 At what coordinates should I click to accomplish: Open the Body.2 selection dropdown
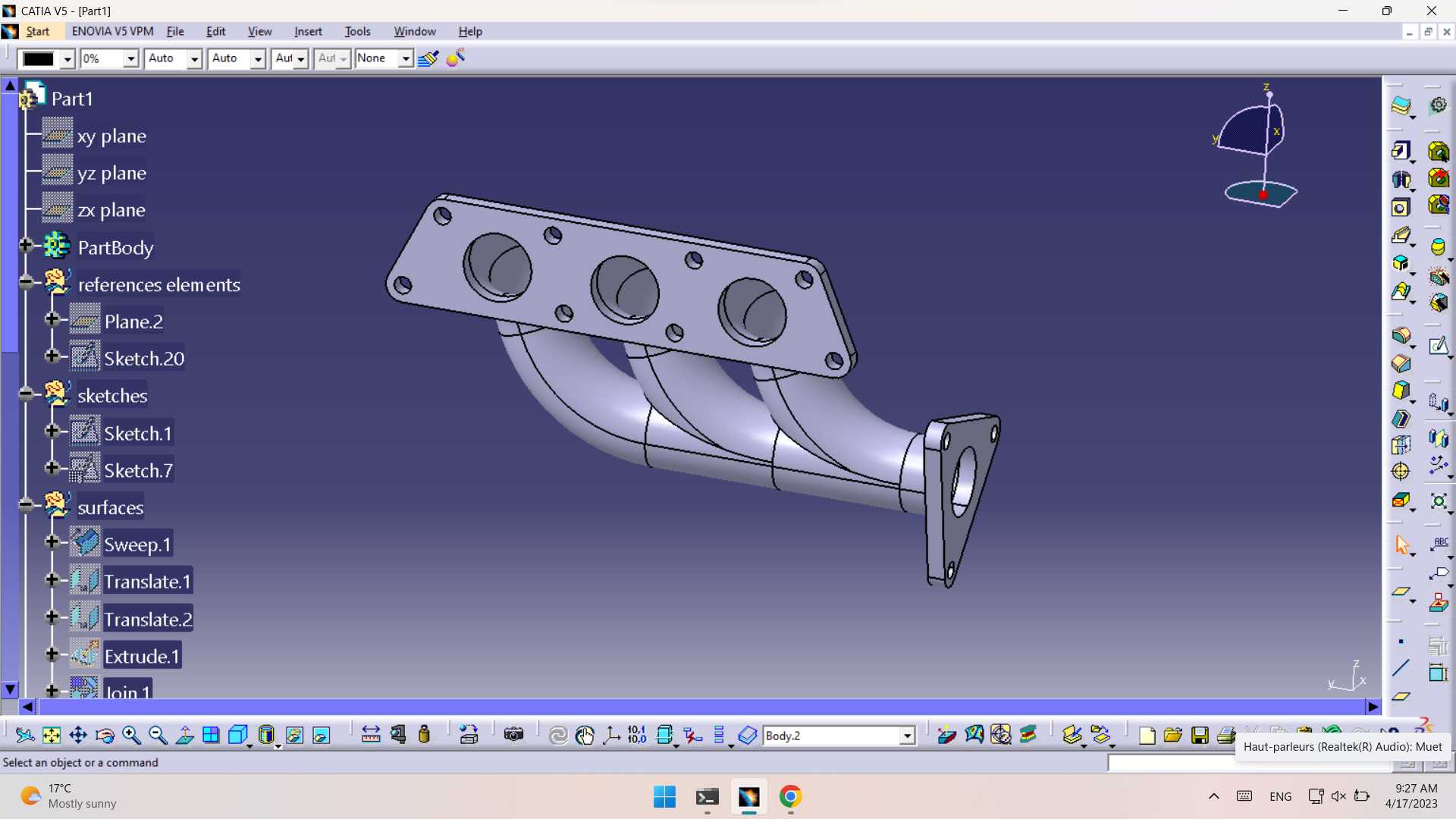[907, 736]
